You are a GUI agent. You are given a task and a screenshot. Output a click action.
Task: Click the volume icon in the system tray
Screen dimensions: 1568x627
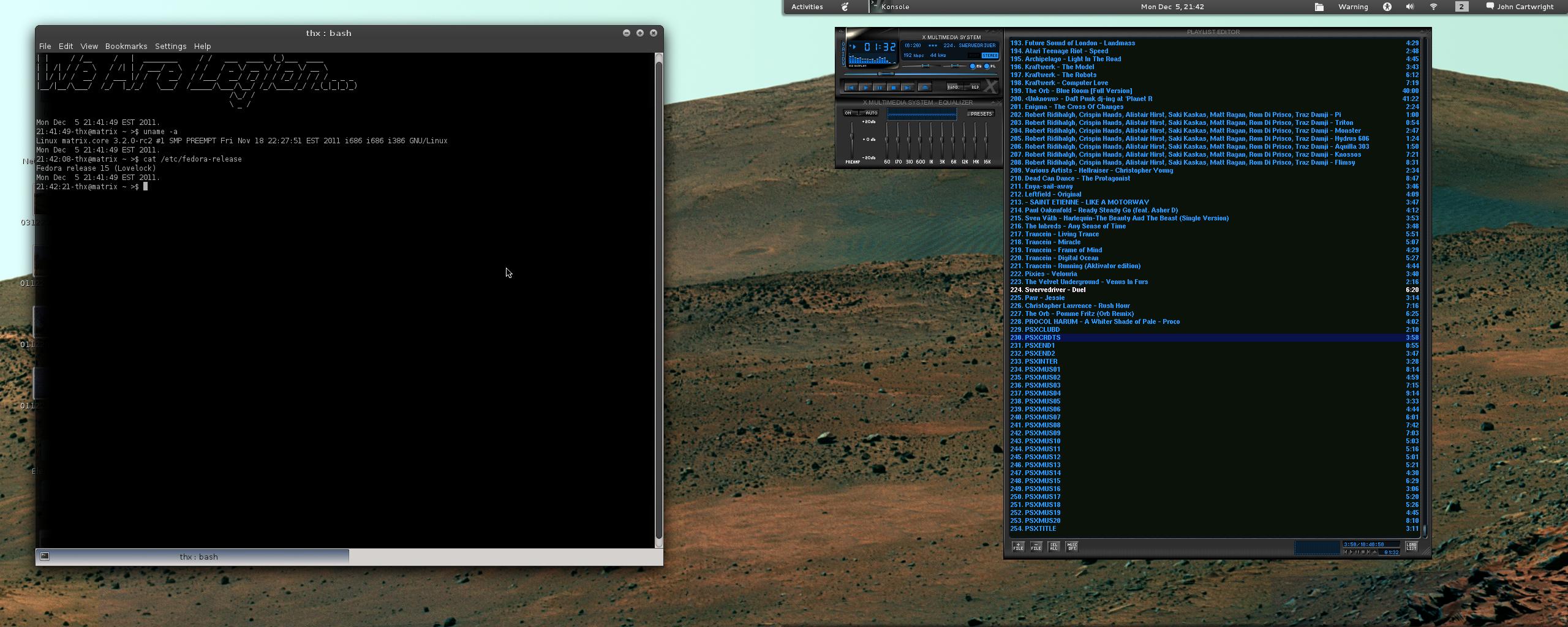pos(1408,7)
